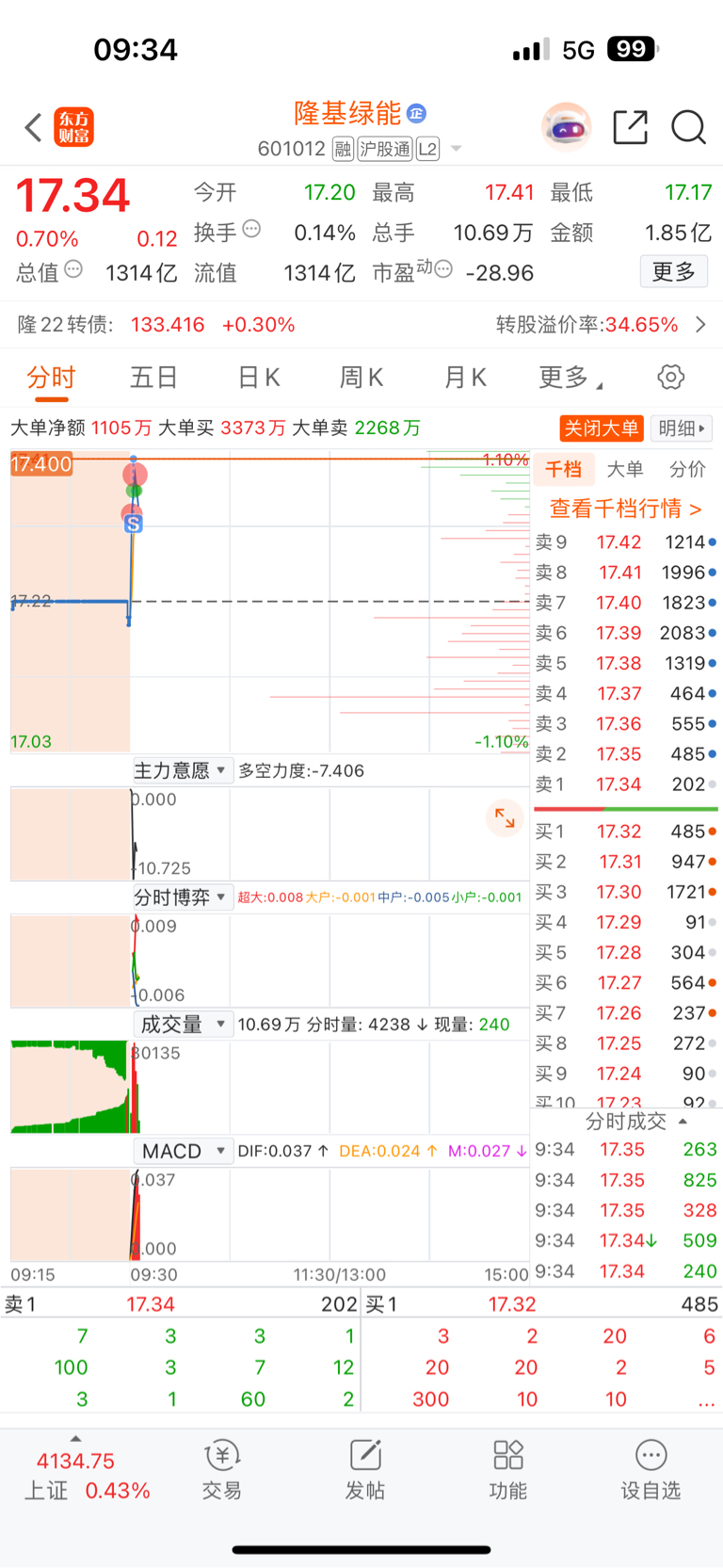Tap the share icon
Viewport: 723px width, 1568px height.
(x=630, y=127)
